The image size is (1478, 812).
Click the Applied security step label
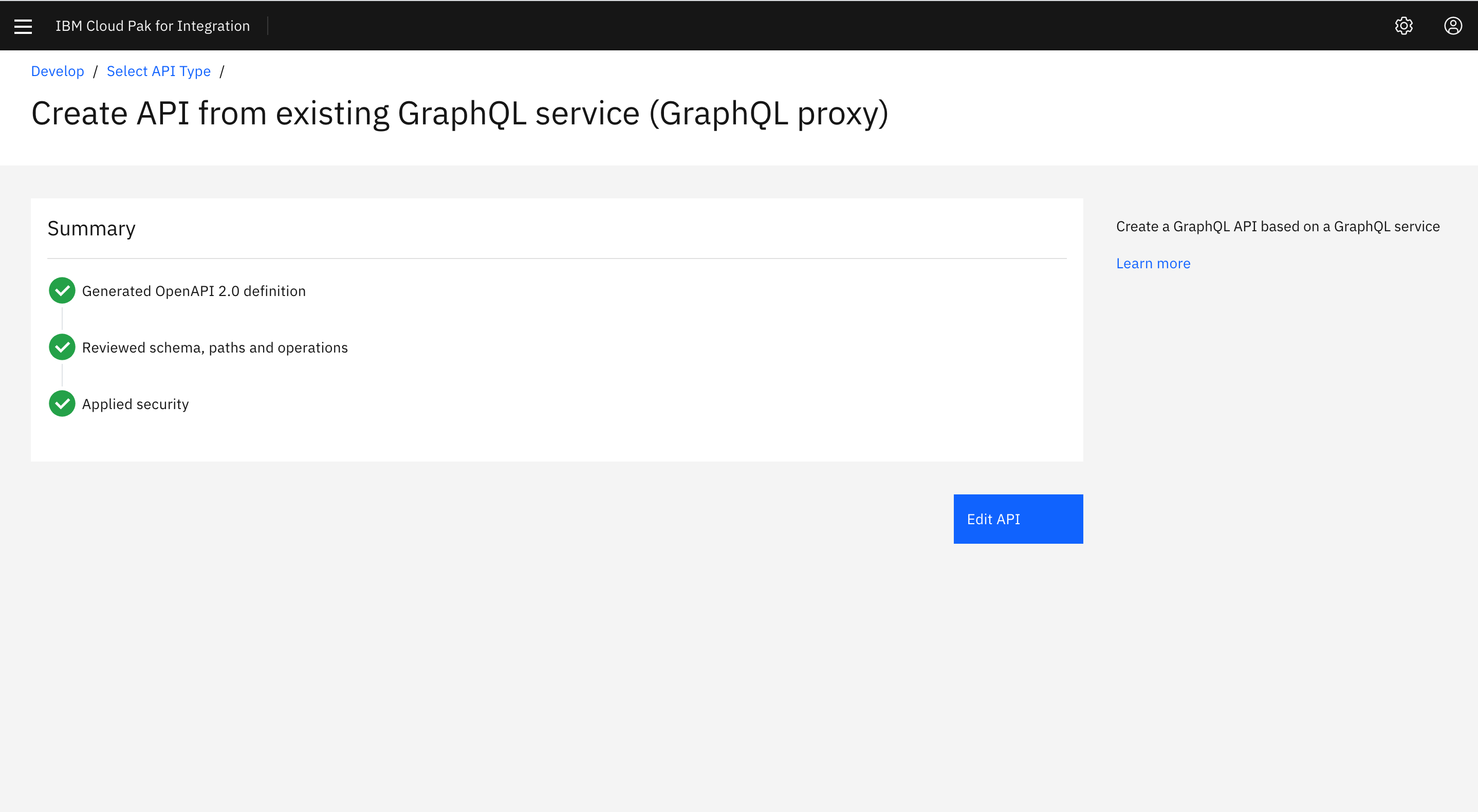point(135,403)
